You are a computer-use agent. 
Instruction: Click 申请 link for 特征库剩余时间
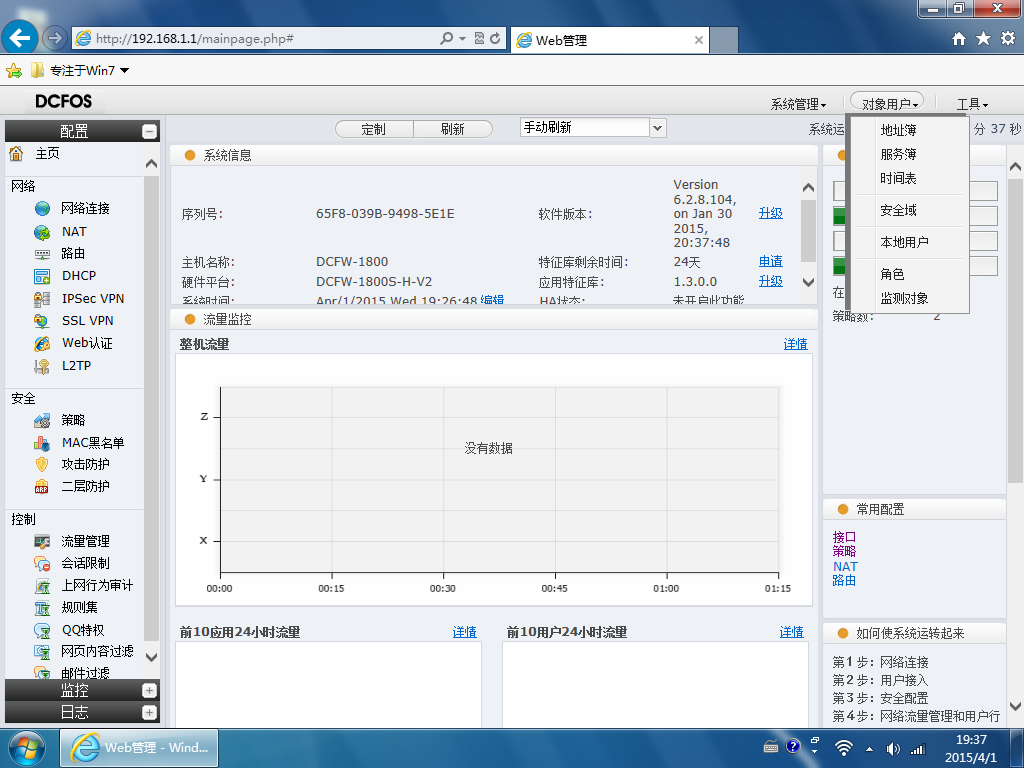[771, 261]
